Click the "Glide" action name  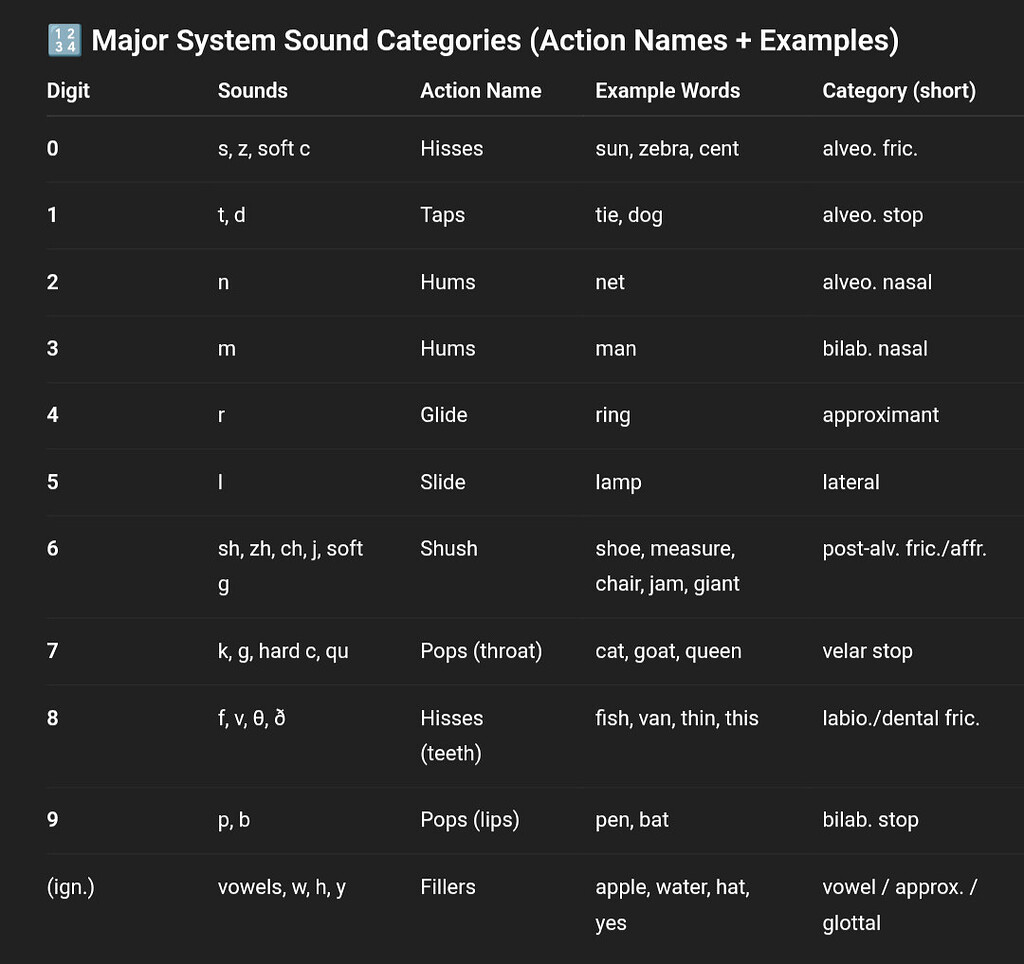click(443, 415)
